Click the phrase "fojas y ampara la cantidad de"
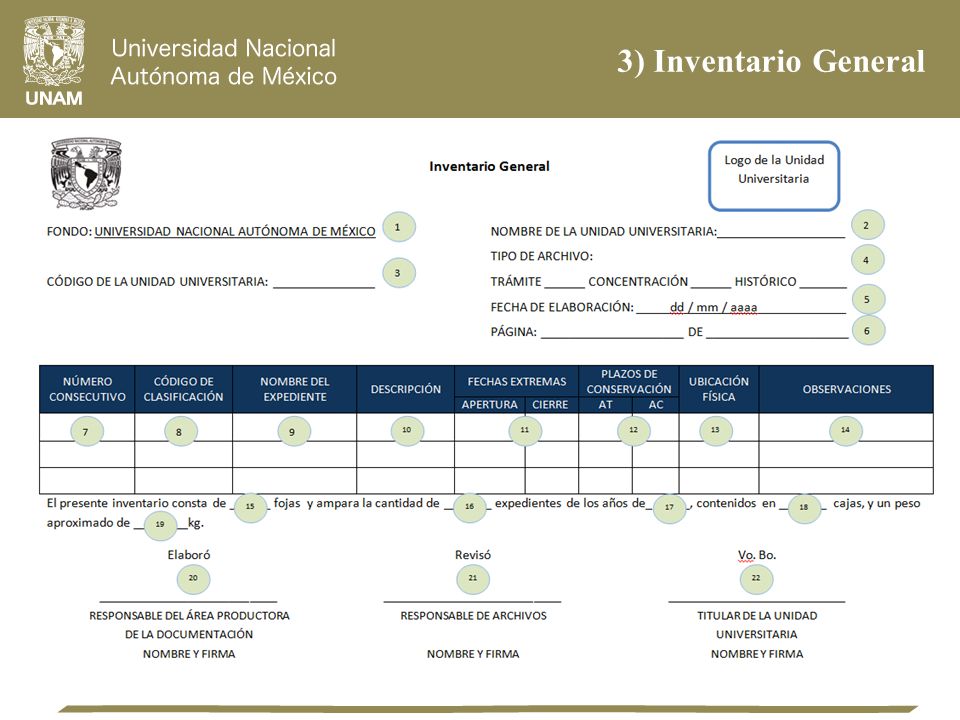960x720 pixels. point(356,503)
